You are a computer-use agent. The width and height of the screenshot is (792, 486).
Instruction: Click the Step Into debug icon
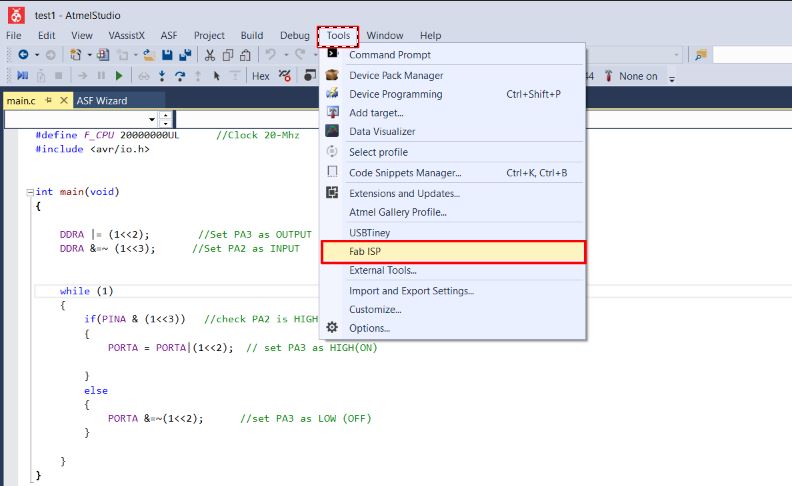[x=162, y=76]
